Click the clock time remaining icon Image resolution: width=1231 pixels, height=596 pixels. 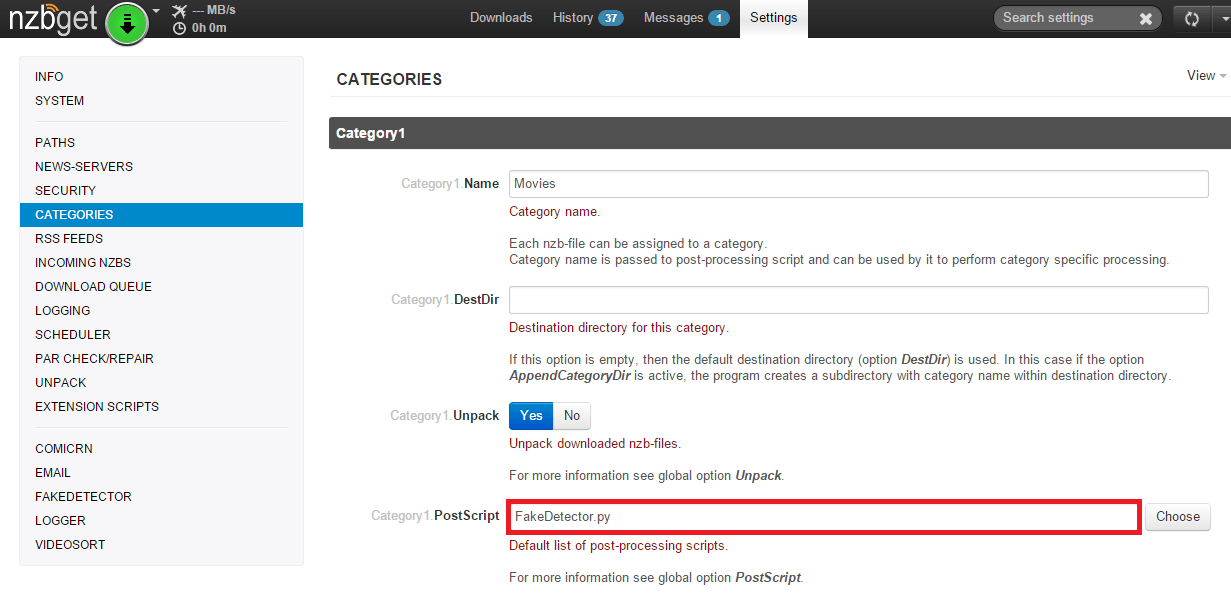[x=179, y=28]
